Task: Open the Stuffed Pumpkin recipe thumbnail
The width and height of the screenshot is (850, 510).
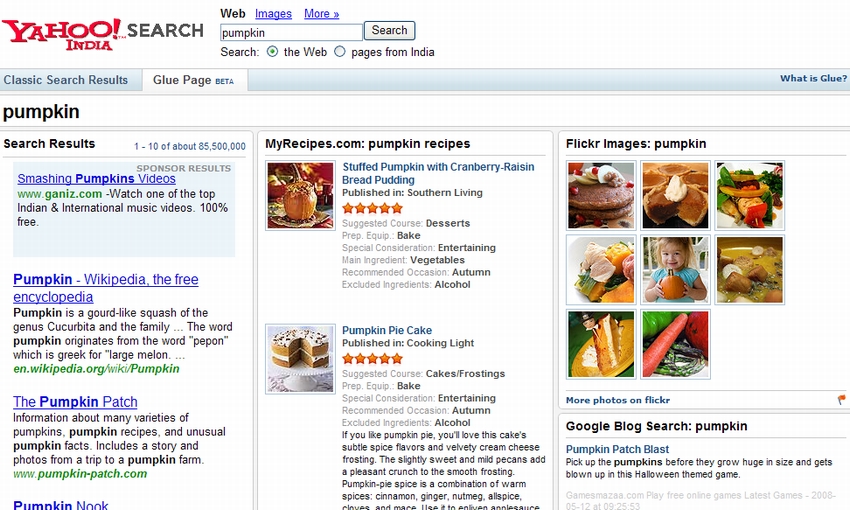Action: (300, 196)
